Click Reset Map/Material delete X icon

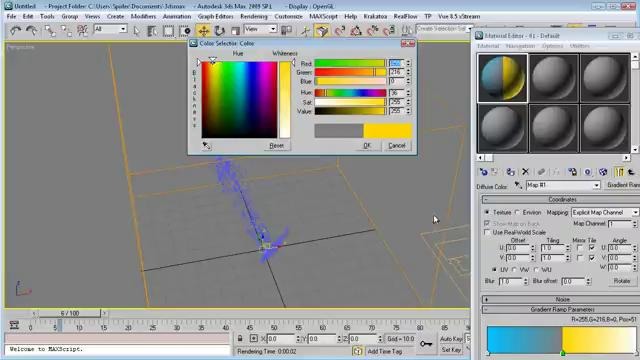526,172
